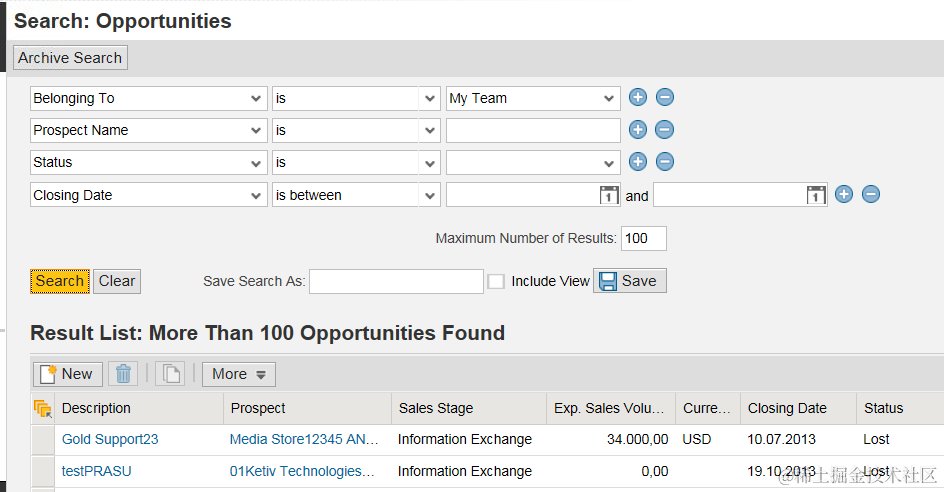Open the Gold Support23 opportunity link
This screenshot has width=944, height=492.
coord(110,439)
